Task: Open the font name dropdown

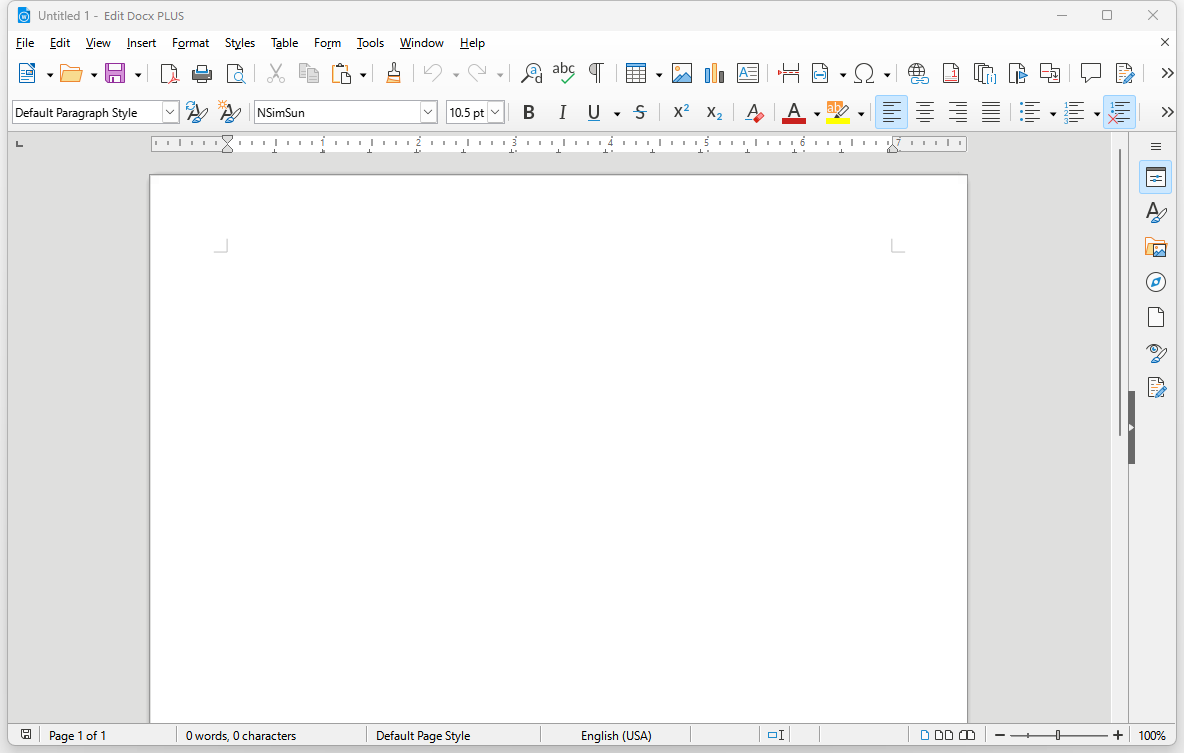Action: click(428, 112)
